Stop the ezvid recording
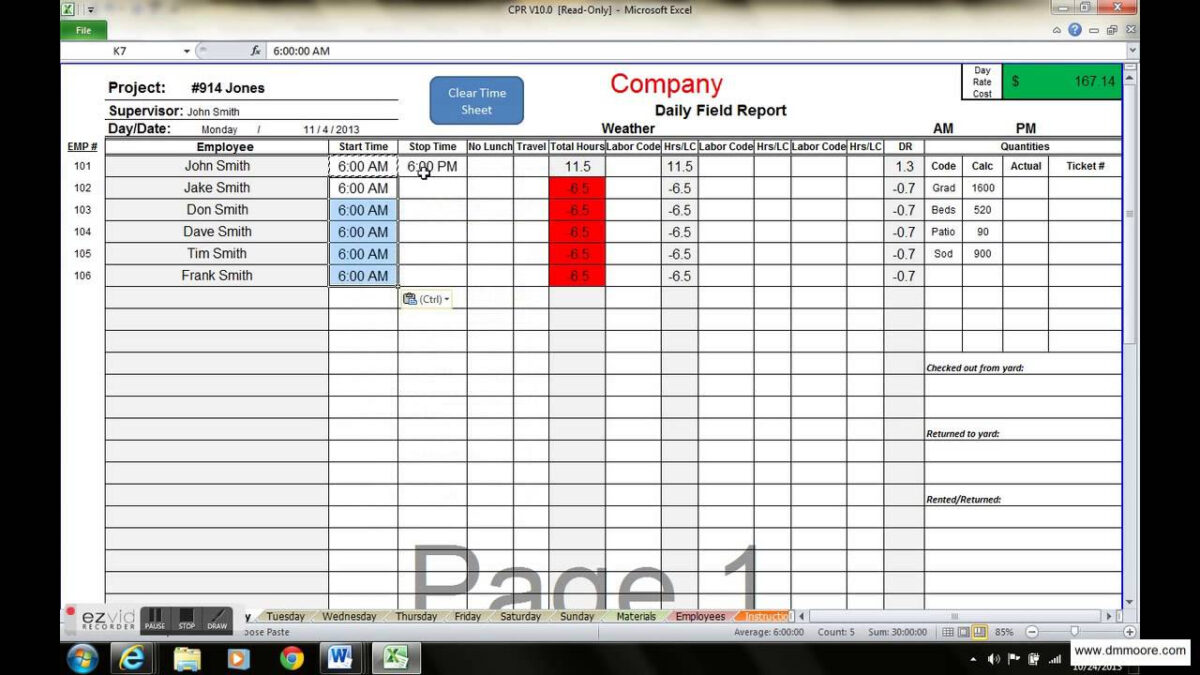This screenshot has height=675, width=1200. coord(187,620)
